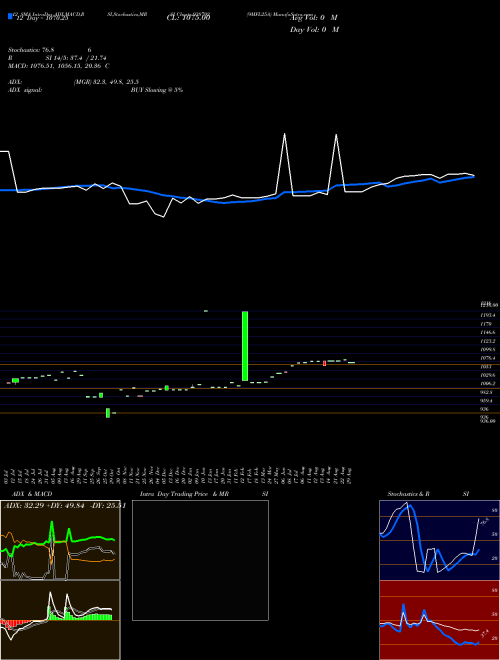Viewport: 500px width, 660px height.
Task: Click the green +DY line spike in ADX panel
Action: tap(52, 524)
